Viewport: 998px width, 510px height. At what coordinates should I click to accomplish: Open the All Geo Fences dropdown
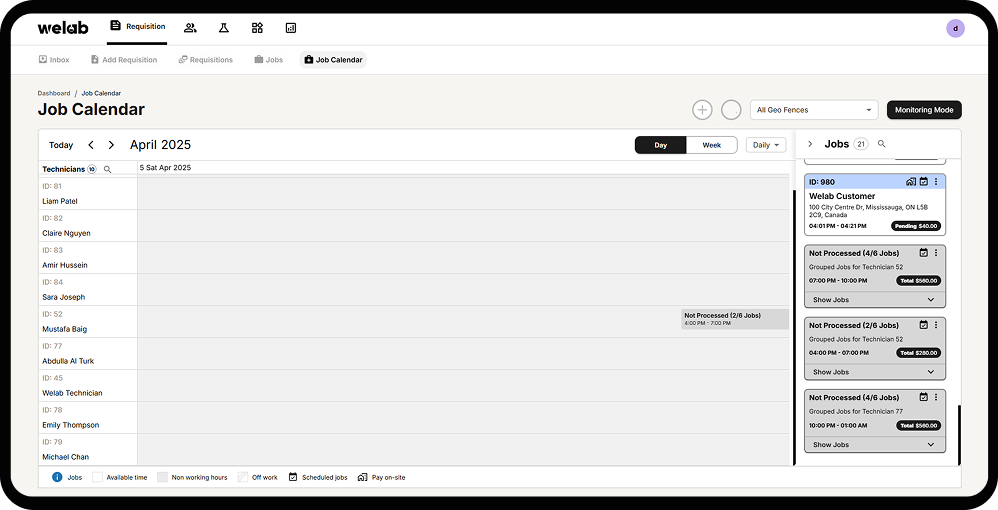pos(814,110)
